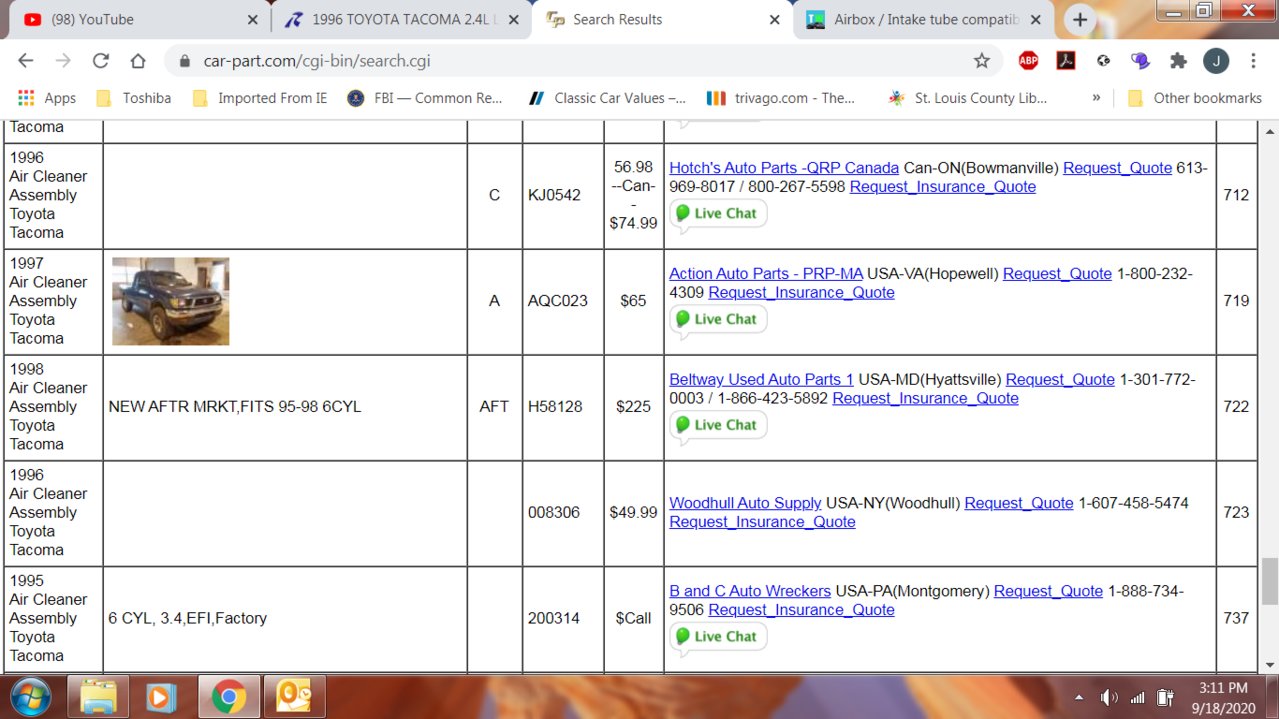The image size is (1279, 719).
Task: Open the Imported From IE bookmark folder
Action: click(x=259, y=98)
